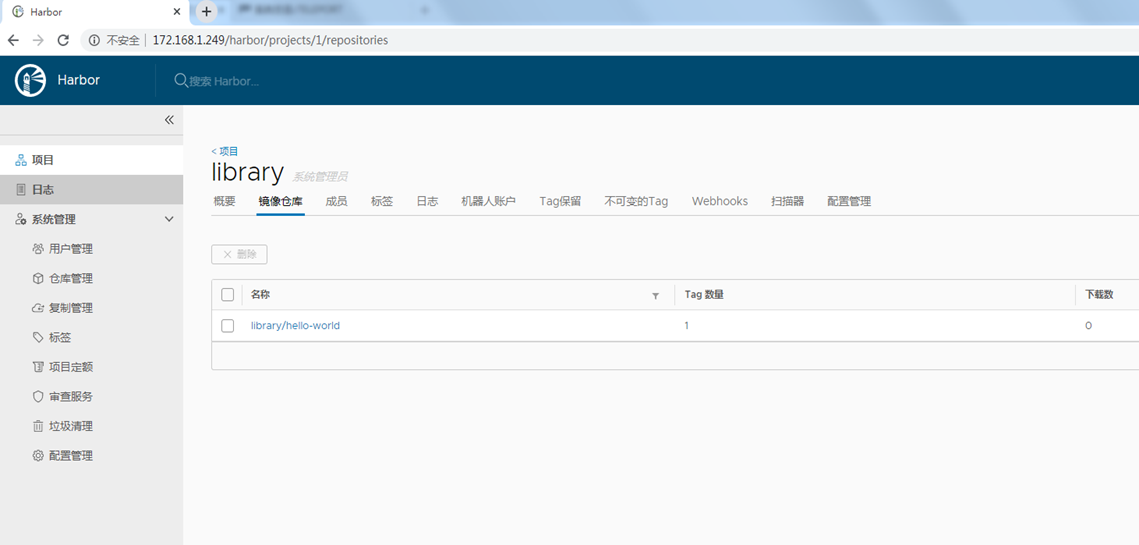Click the Harbor lighthouse logo icon
This screenshot has height=545, width=1139.
coord(31,80)
